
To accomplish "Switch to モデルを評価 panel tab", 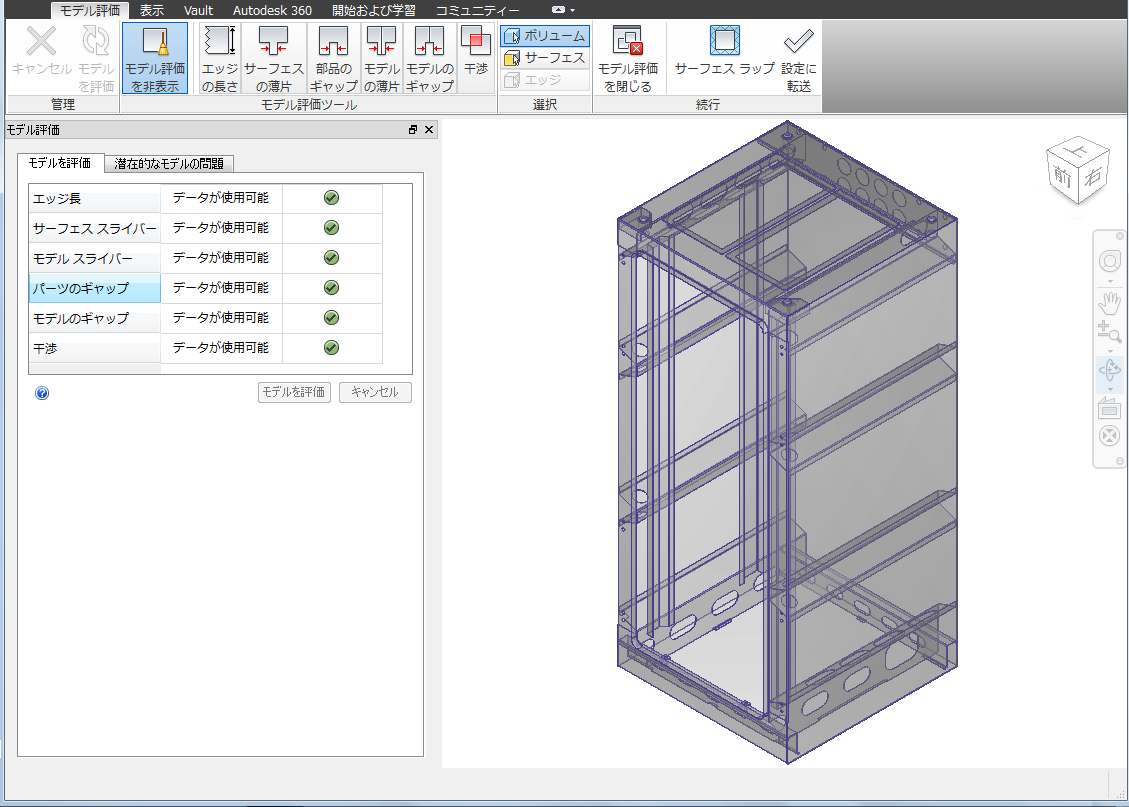I will (x=60, y=163).
